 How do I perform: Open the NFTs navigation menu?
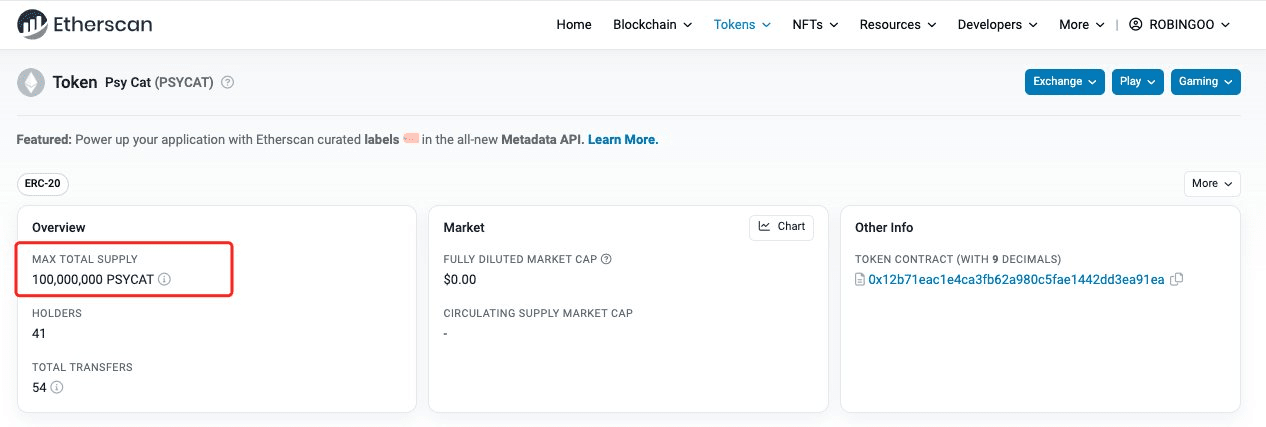point(815,25)
